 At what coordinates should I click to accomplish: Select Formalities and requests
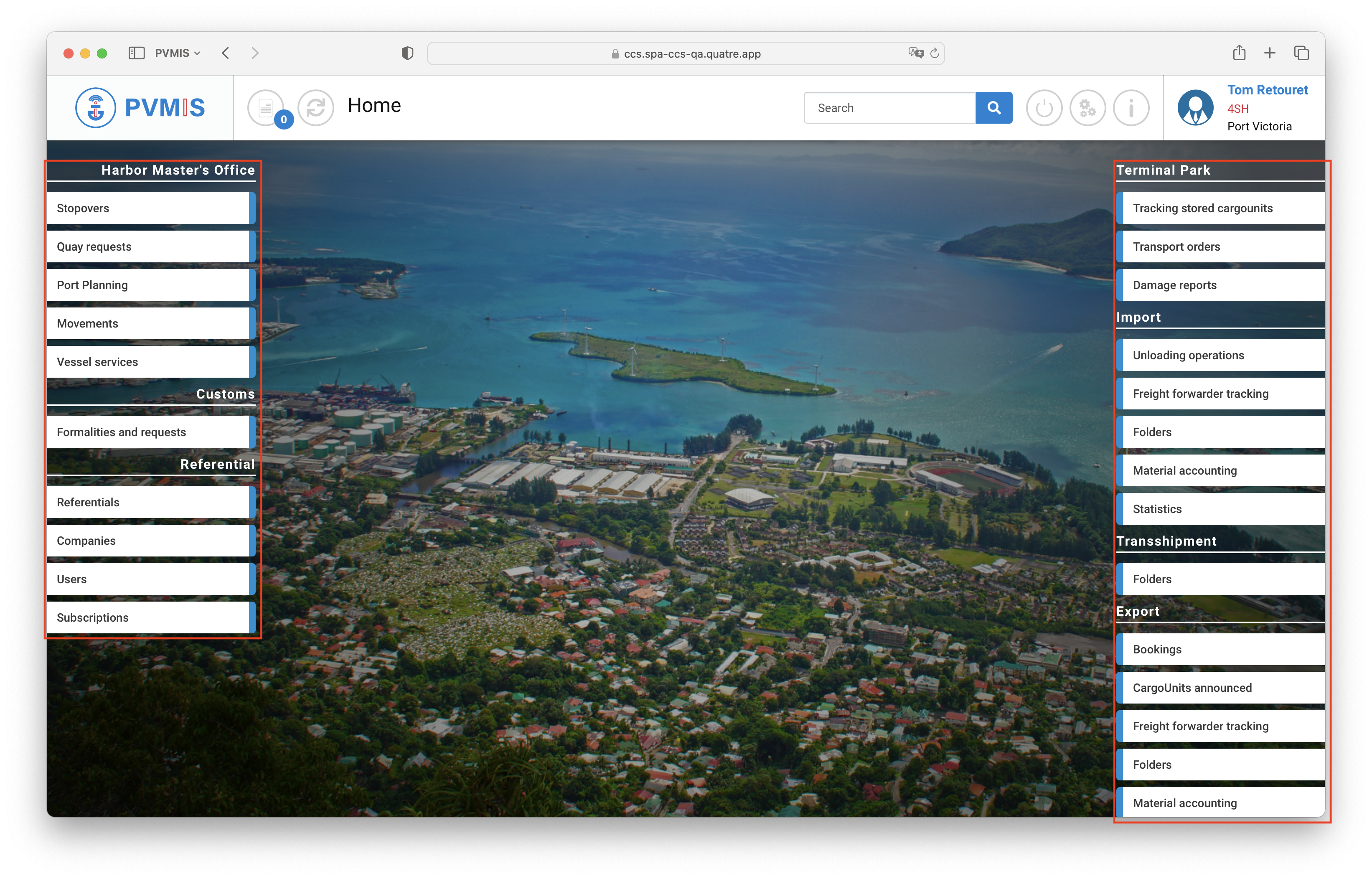click(151, 432)
